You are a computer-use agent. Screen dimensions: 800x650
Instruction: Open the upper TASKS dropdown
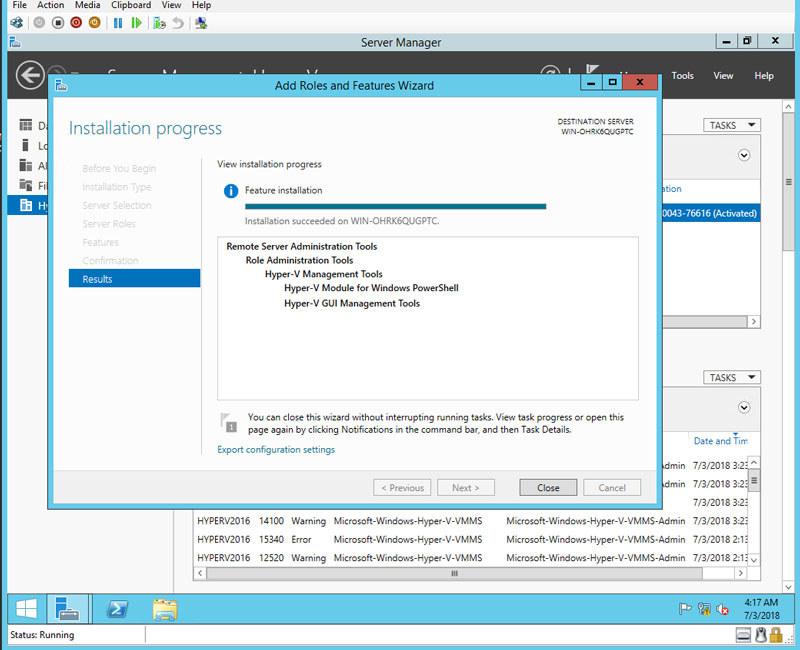(732, 126)
